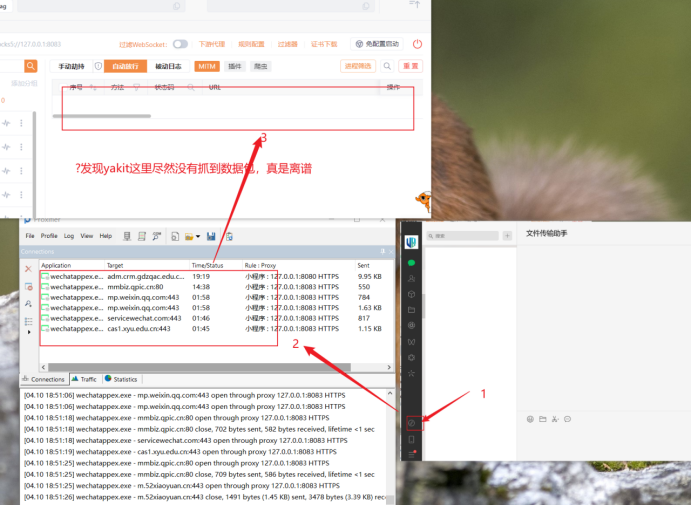Click the Name Resolution toolbar icon in Proxifier
The height and width of the screenshot is (505, 691).
coord(156,237)
